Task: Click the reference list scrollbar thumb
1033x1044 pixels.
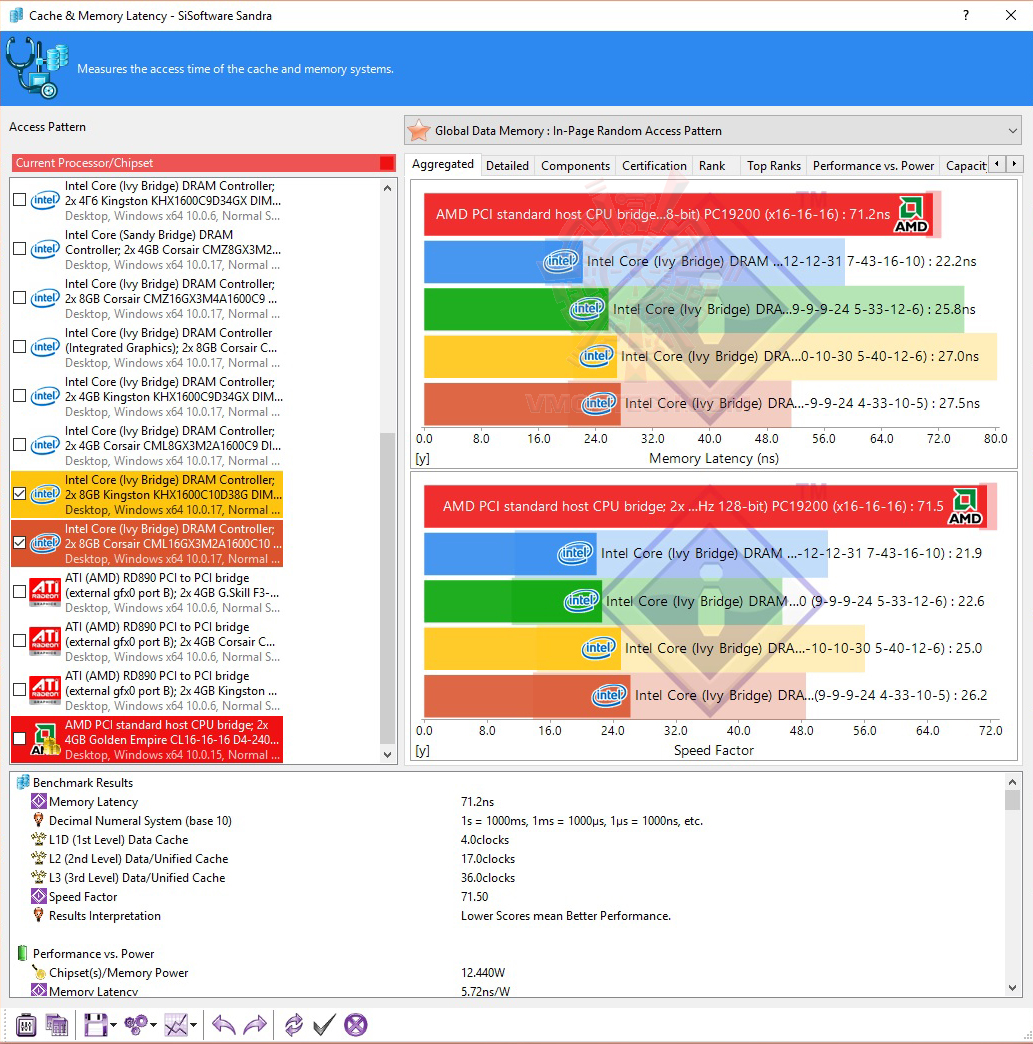Action: (388, 588)
